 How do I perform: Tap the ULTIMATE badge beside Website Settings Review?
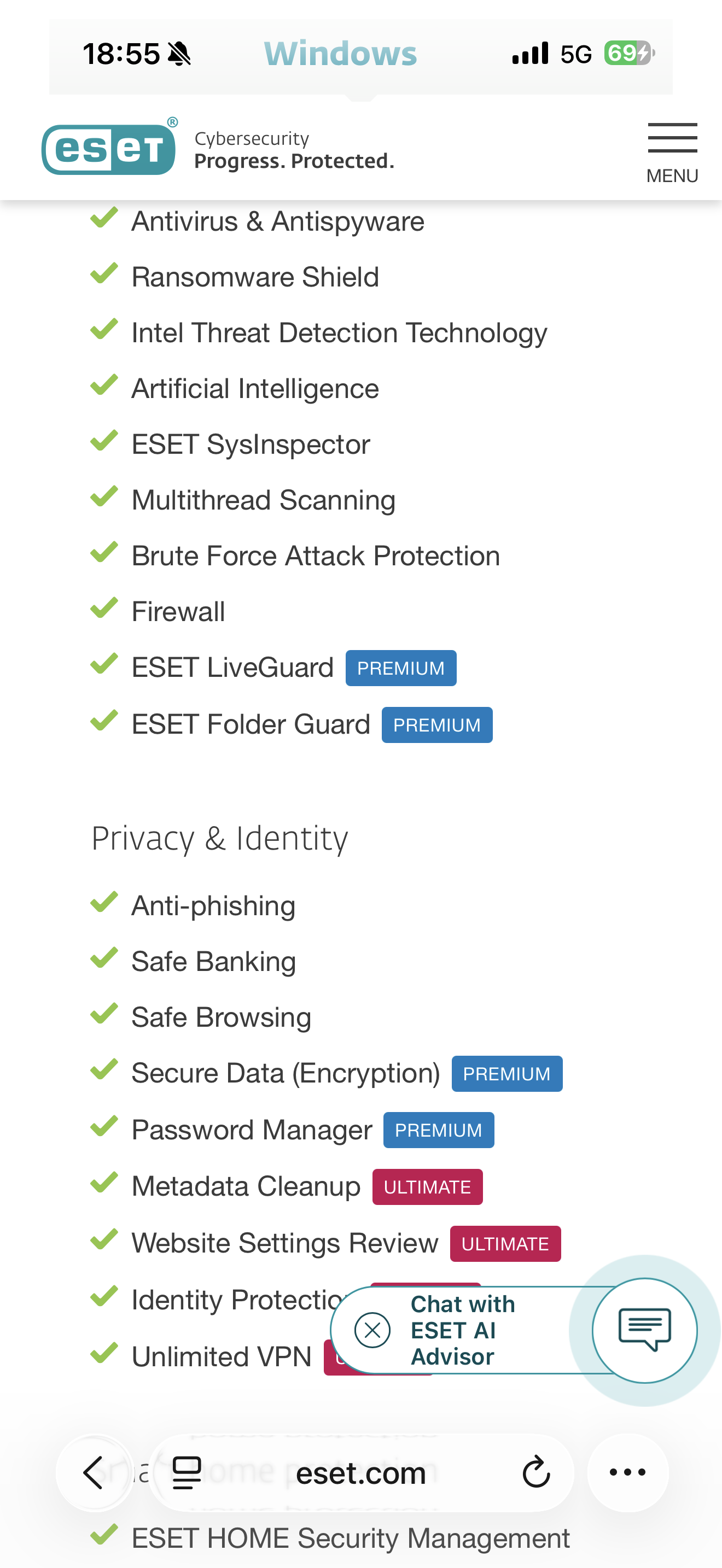(x=505, y=1244)
